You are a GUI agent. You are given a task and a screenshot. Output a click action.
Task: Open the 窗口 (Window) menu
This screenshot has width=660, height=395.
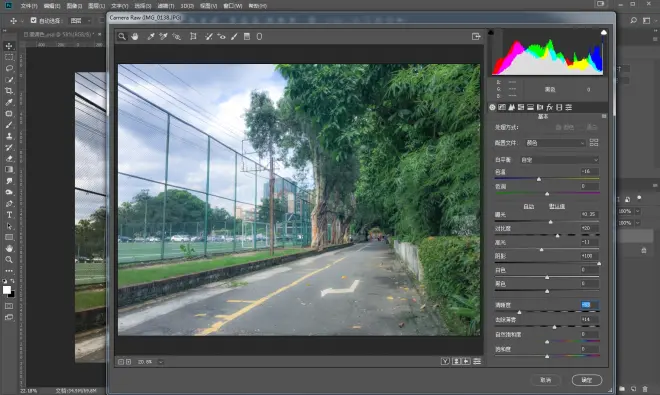click(233, 6)
